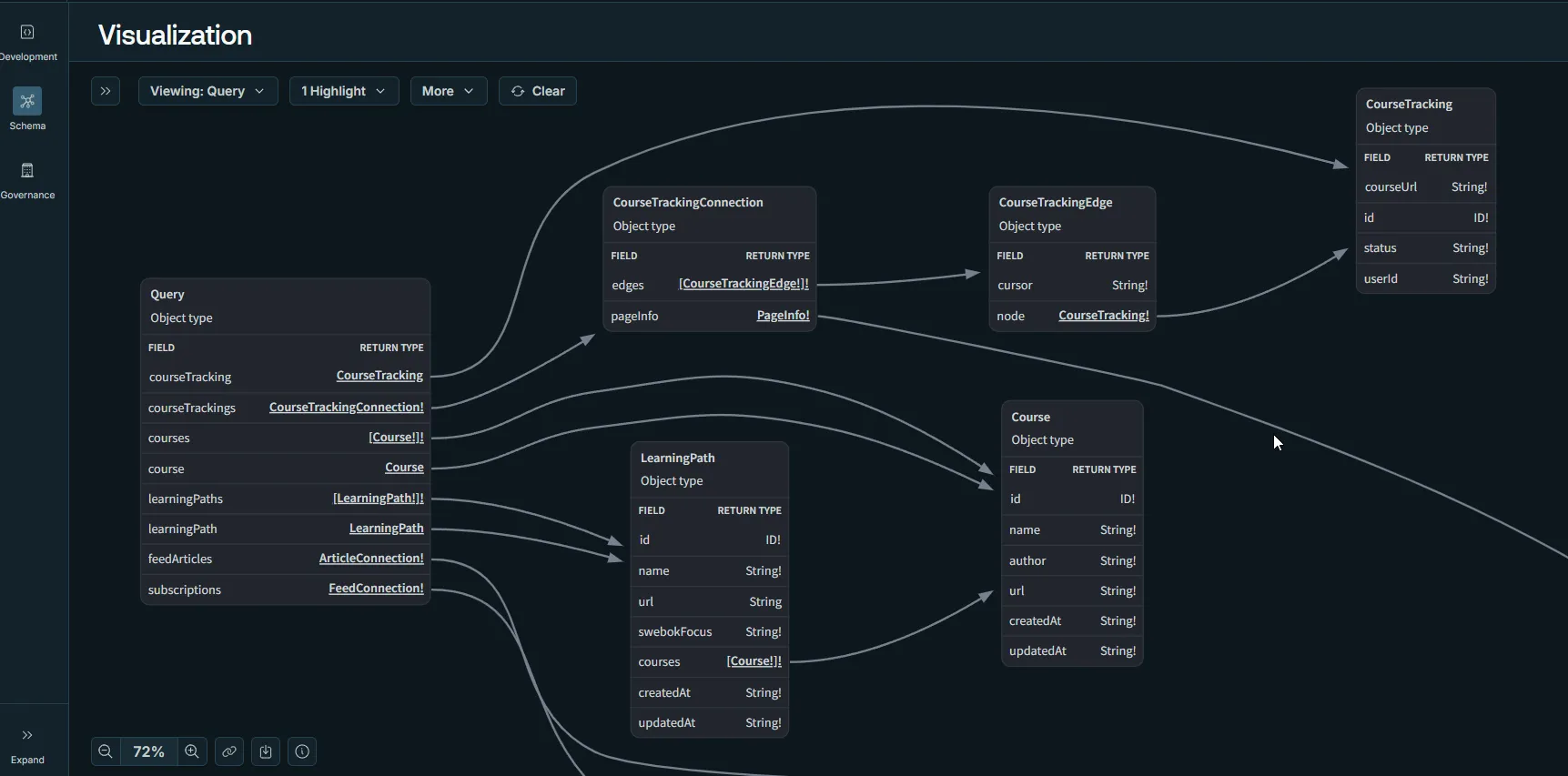Zoom out the visualization
1568x776 pixels.
106,751
